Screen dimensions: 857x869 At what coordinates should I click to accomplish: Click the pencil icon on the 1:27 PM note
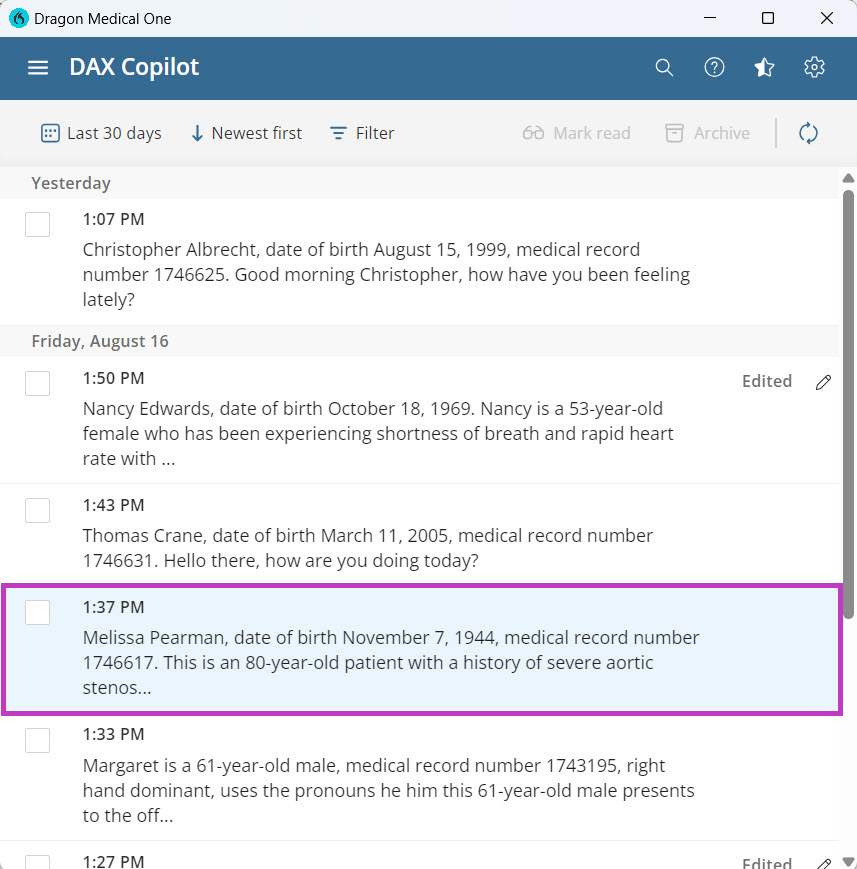tap(823, 861)
